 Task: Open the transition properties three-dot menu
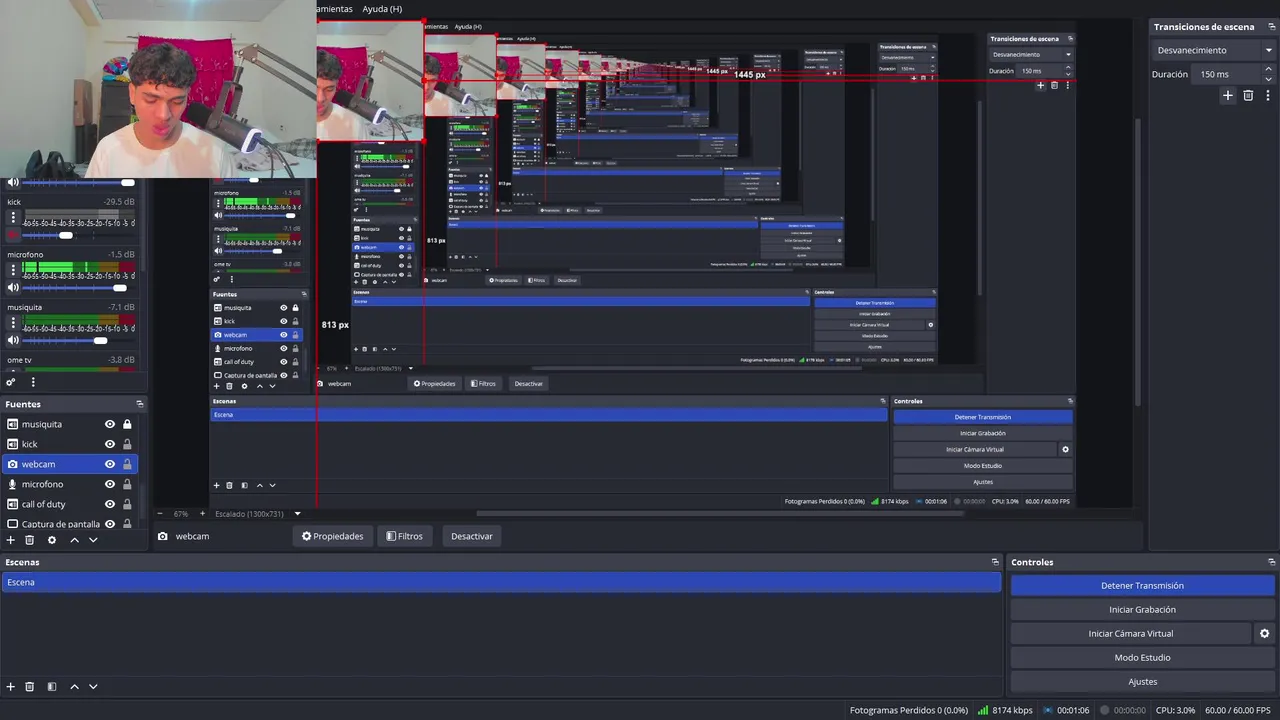pyautogui.click(x=1266, y=95)
